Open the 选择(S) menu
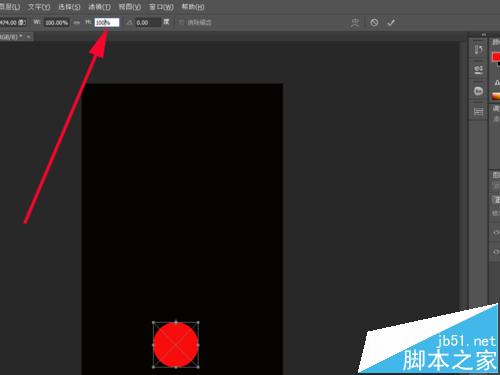This screenshot has width=500, height=375. (69, 7)
